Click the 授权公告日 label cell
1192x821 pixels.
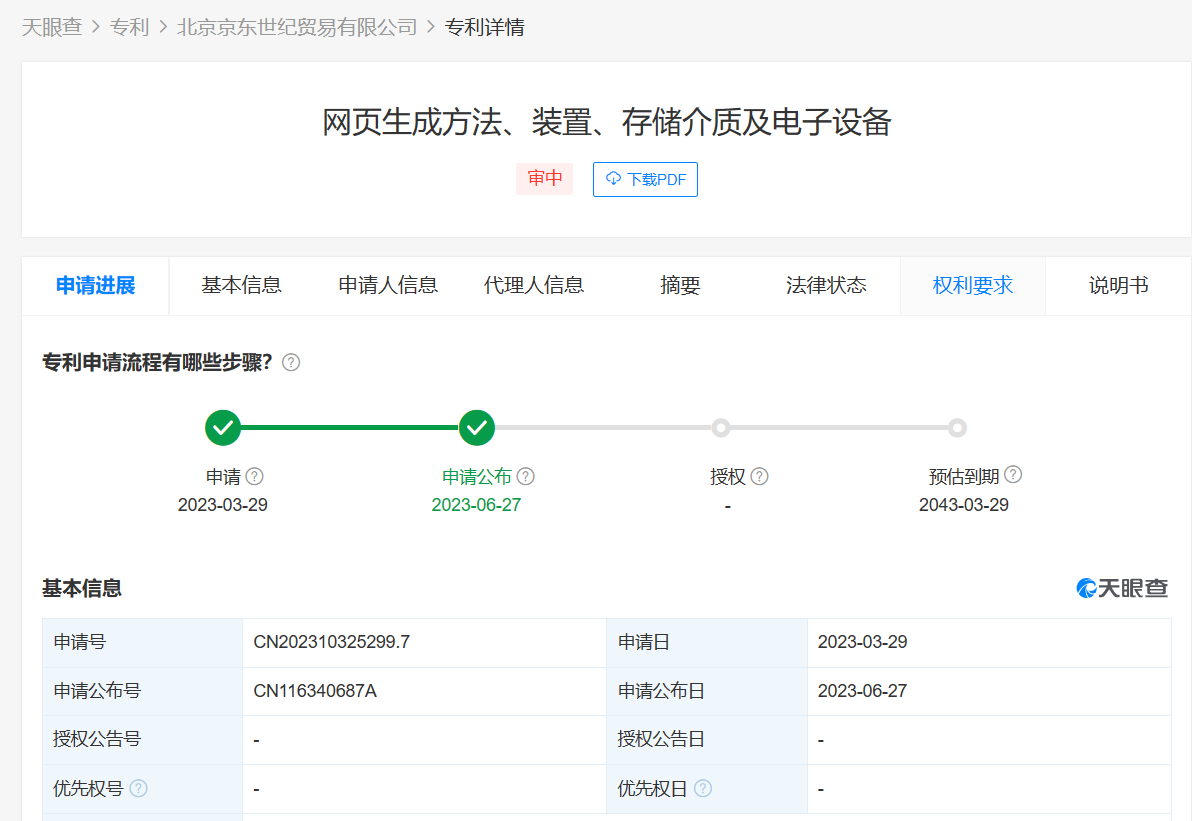pos(707,739)
